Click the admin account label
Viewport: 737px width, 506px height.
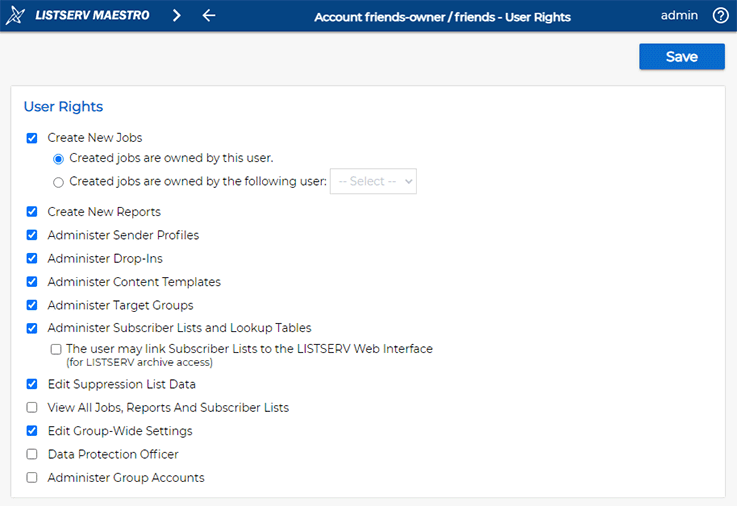[679, 16]
